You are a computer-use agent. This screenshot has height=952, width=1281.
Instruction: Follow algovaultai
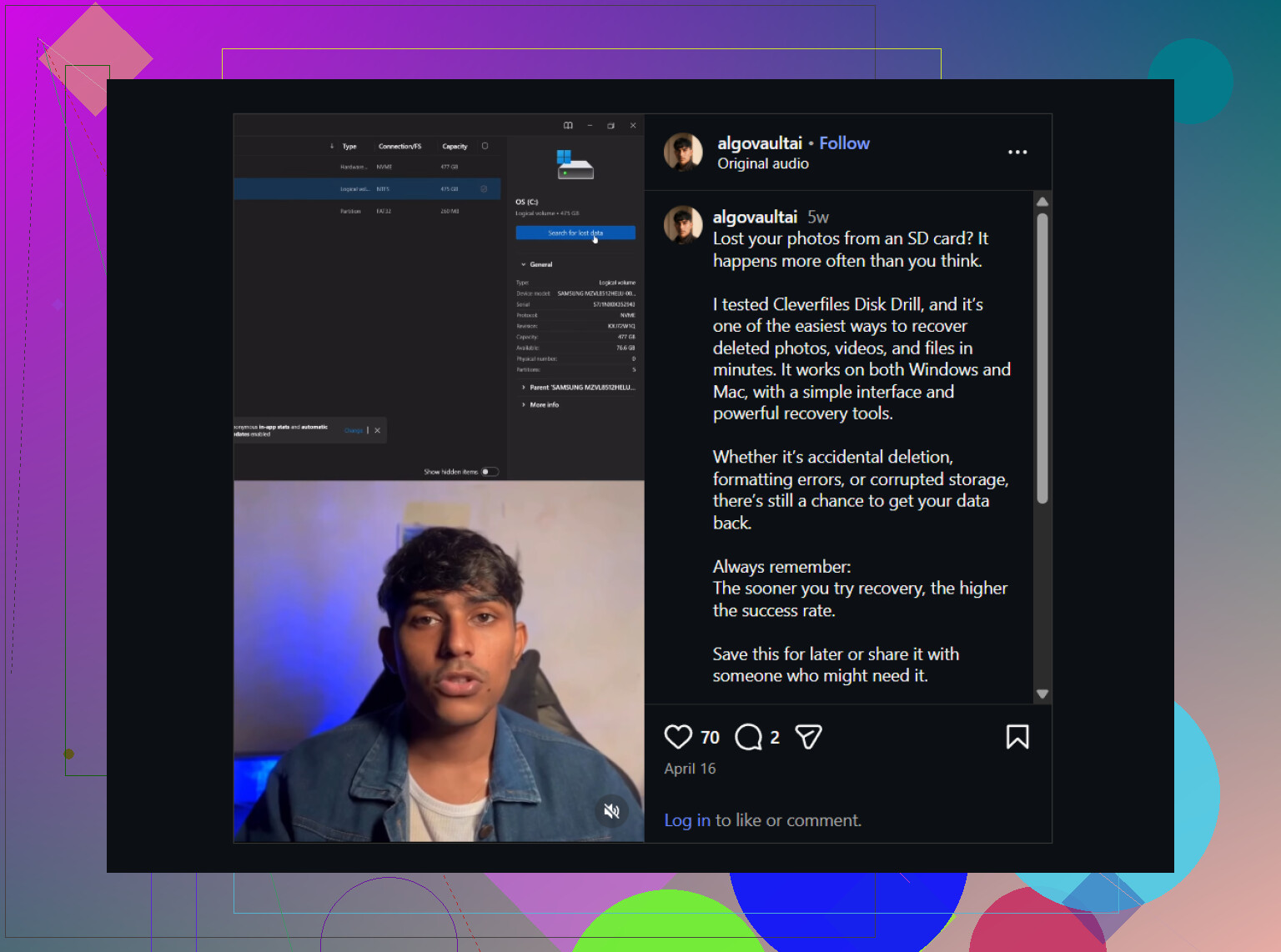(x=844, y=143)
